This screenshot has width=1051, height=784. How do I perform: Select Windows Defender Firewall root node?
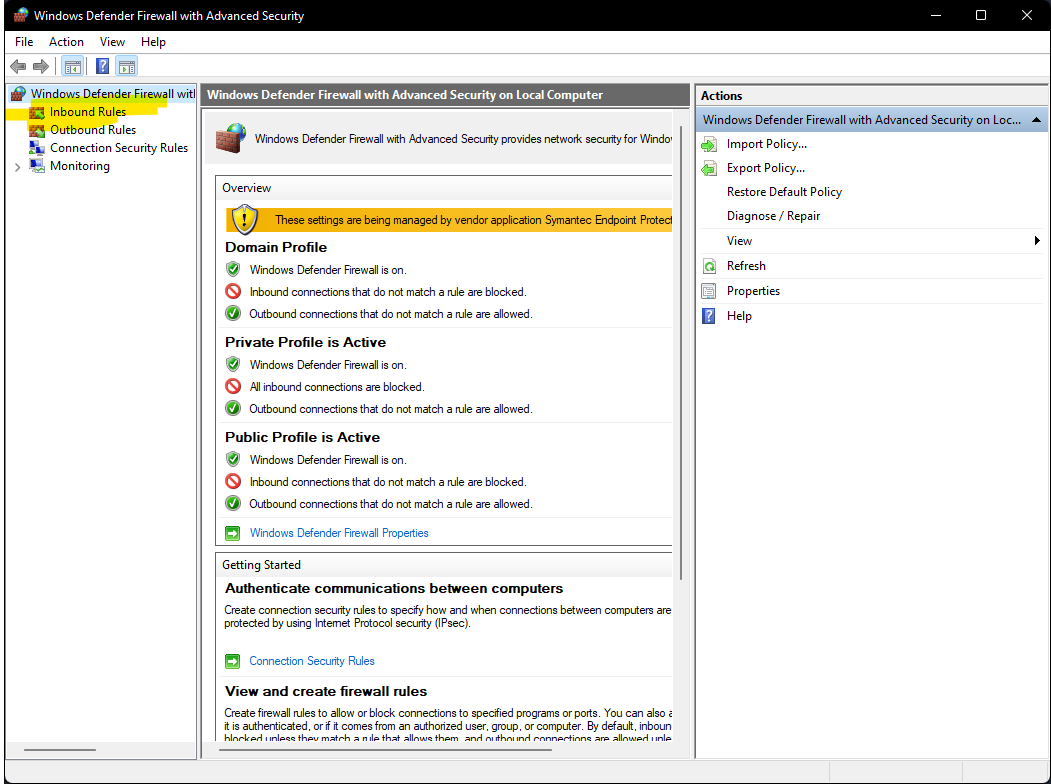(113, 94)
